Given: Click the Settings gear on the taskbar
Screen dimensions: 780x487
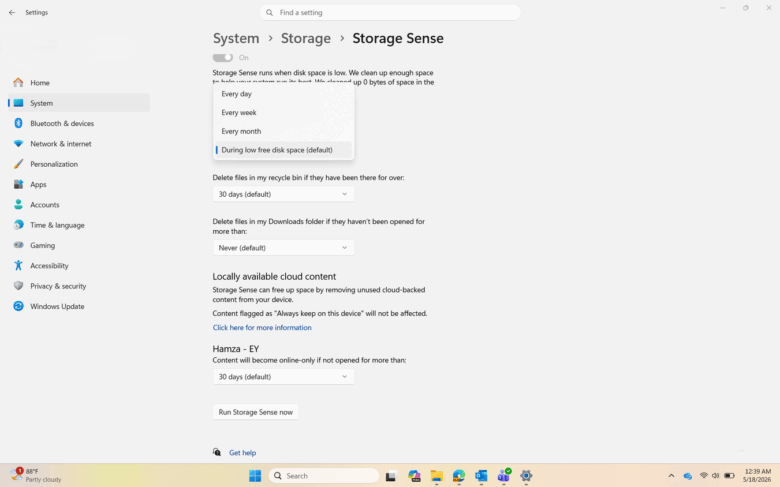Looking at the screenshot, I should [x=526, y=476].
